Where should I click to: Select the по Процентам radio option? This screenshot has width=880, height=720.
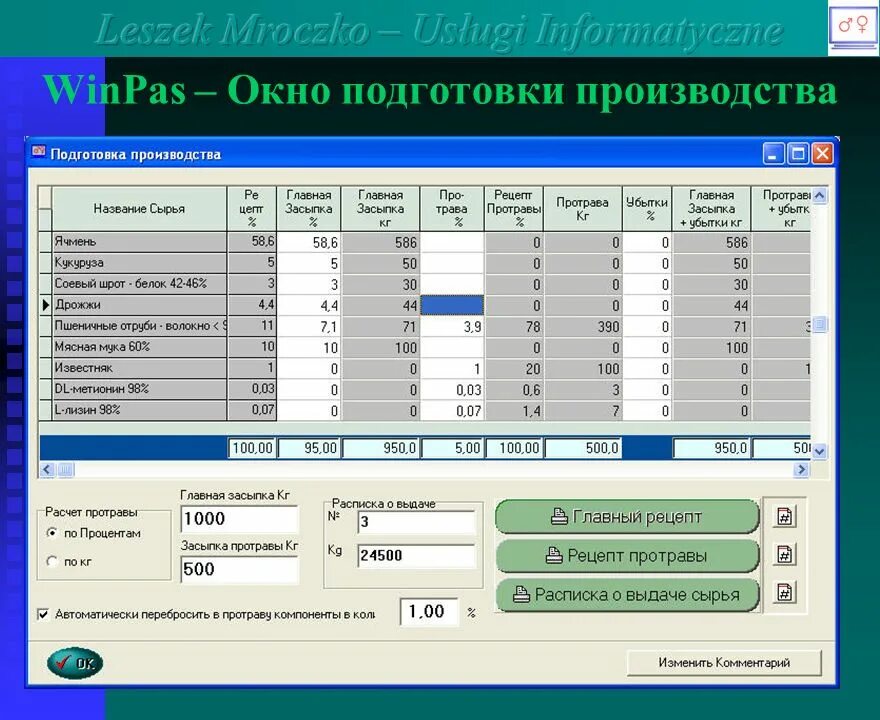[x=52, y=533]
